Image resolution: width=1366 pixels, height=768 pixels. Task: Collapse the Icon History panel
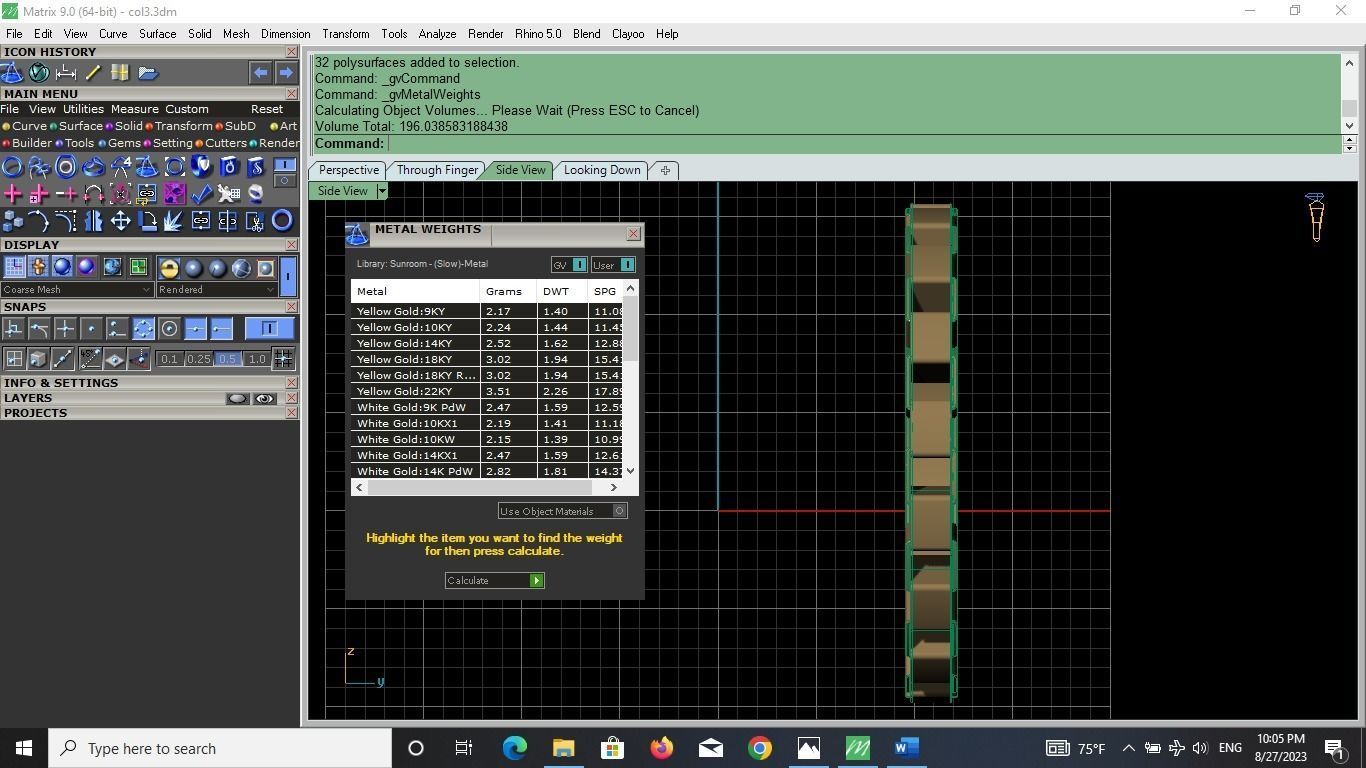point(291,52)
